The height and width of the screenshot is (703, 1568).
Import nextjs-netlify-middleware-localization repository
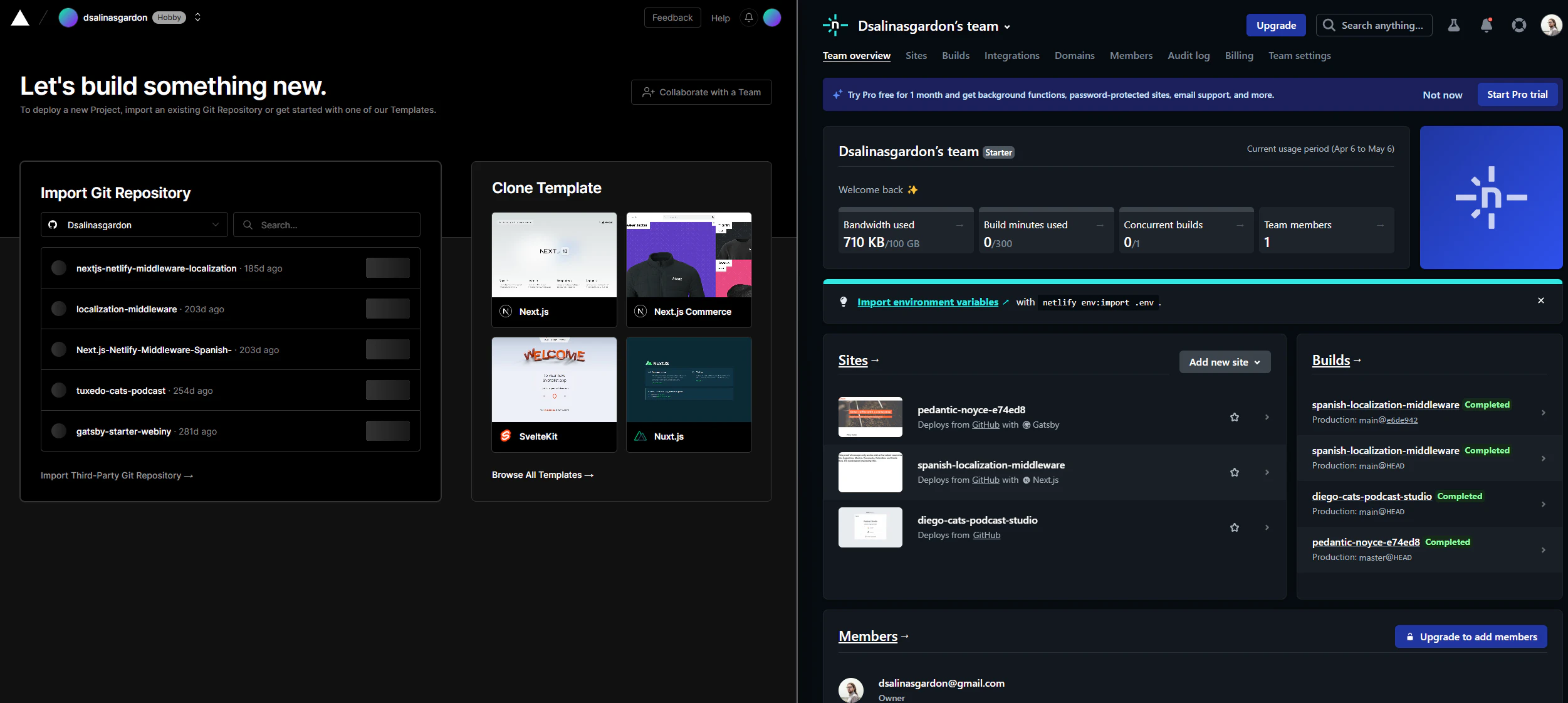[388, 268]
